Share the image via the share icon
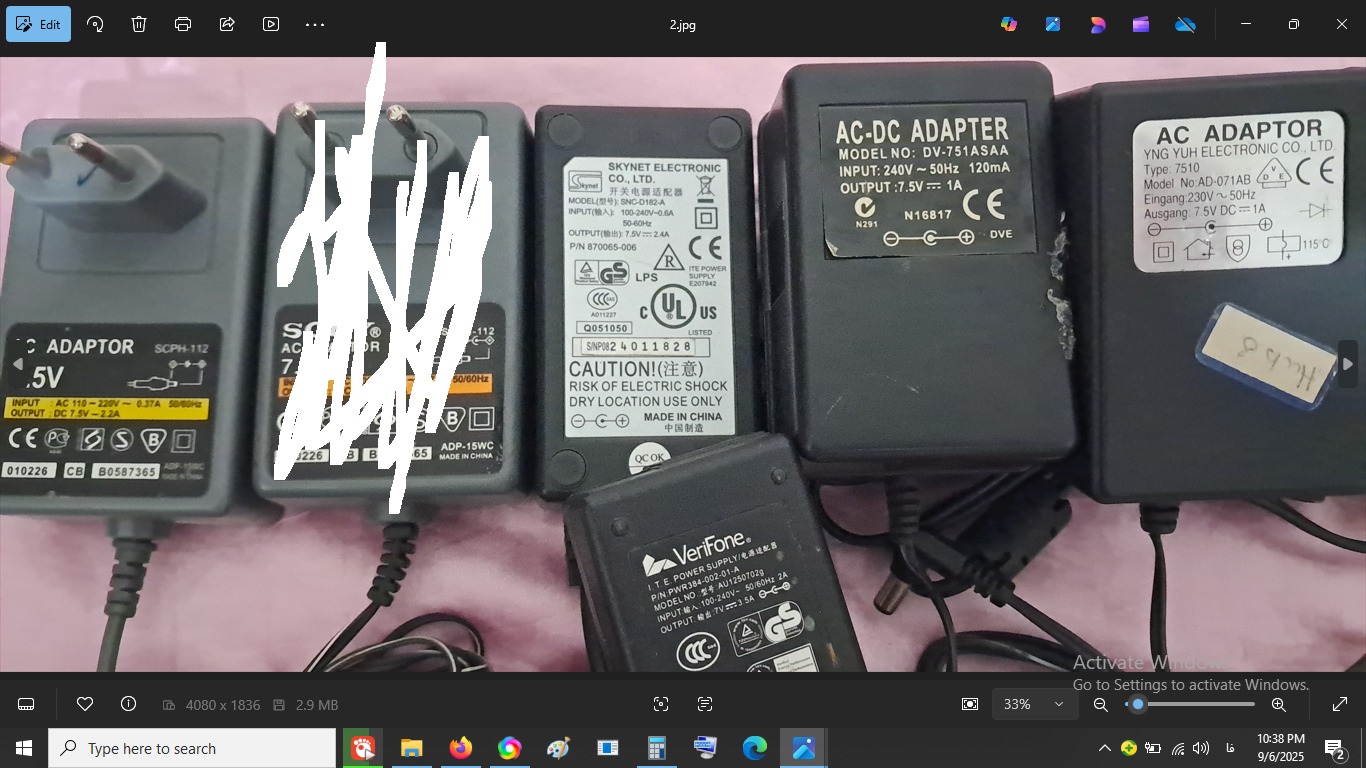Screen dimensions: 1366x768 click(227, 24)
